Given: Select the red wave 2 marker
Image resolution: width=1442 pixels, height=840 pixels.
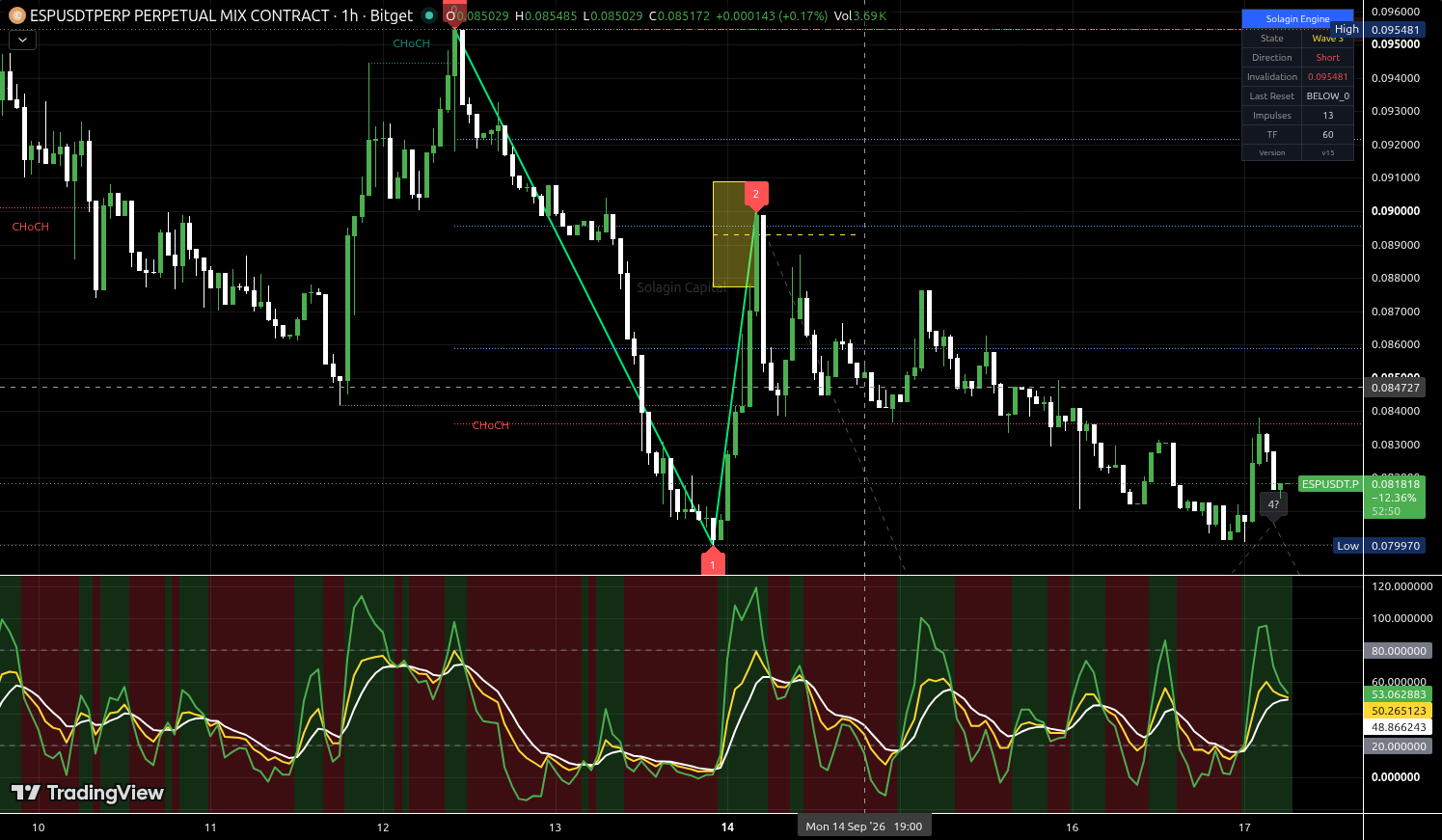Looking at the screenshot, I should click(x=756, y=196).
